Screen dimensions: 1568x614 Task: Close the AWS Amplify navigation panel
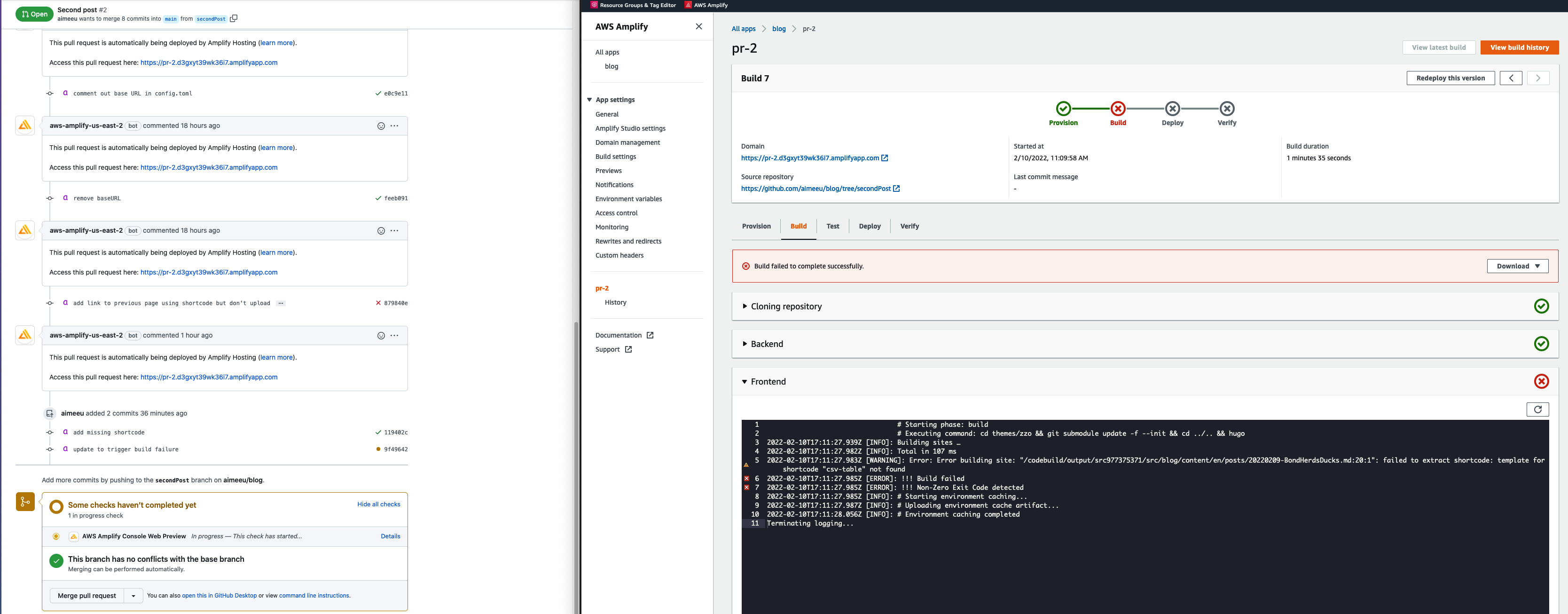(698, 26)
